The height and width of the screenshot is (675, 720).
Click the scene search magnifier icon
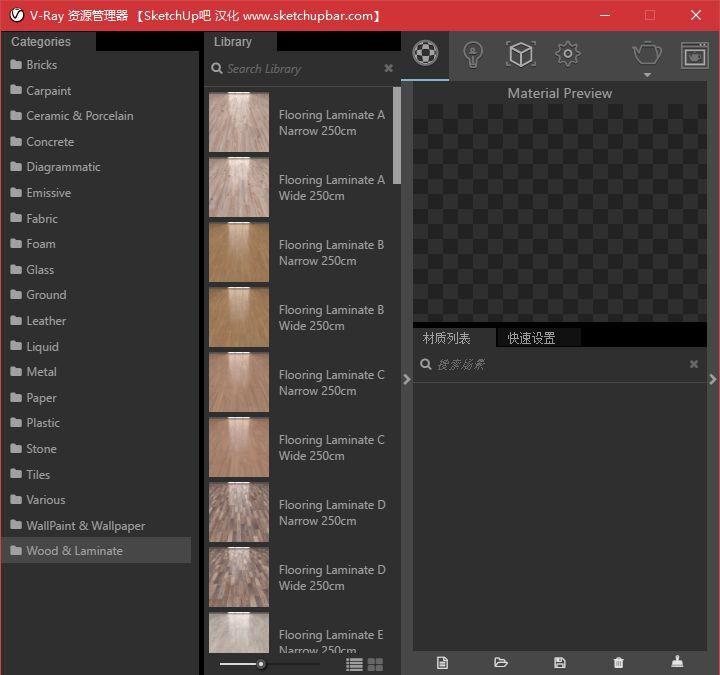tap(426, 364)
